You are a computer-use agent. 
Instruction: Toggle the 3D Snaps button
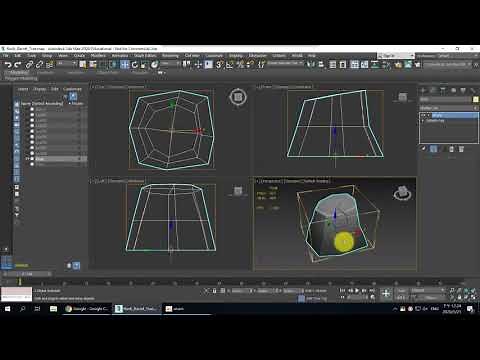[x=219, y=65]
